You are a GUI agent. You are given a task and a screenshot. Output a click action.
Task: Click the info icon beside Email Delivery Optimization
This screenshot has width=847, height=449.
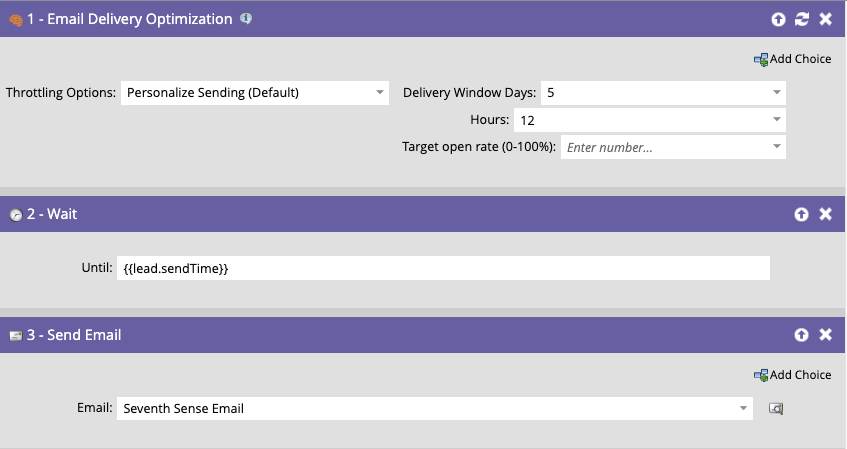pyautogui.click(x=246, y=18)
